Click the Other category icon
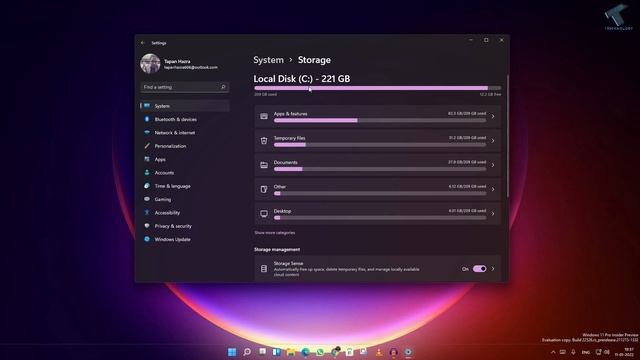The image size is (640, 360). (264, 189)
